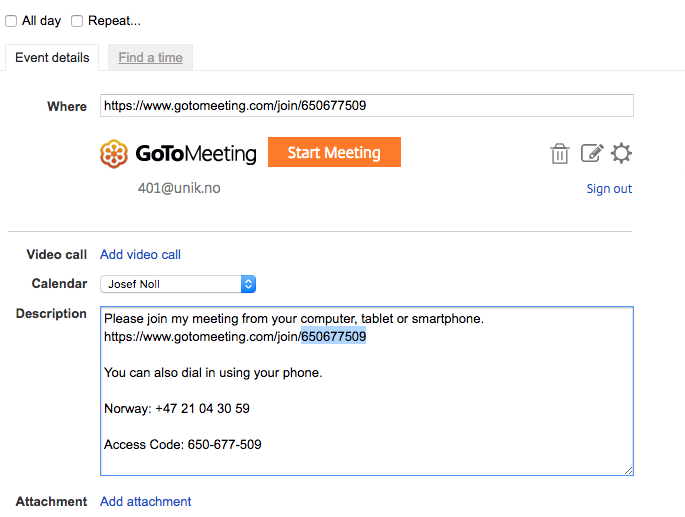
Task: Open GoToMeeting settings gear icon
Action: tap(621, 153)
